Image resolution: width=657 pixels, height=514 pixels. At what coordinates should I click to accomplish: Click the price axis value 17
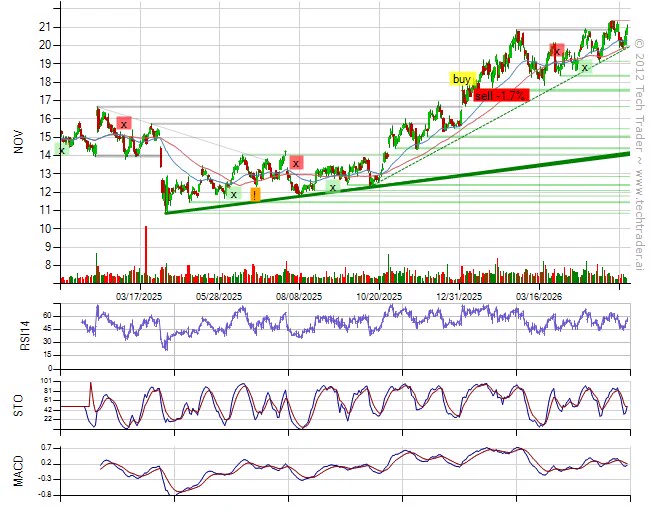45,101
